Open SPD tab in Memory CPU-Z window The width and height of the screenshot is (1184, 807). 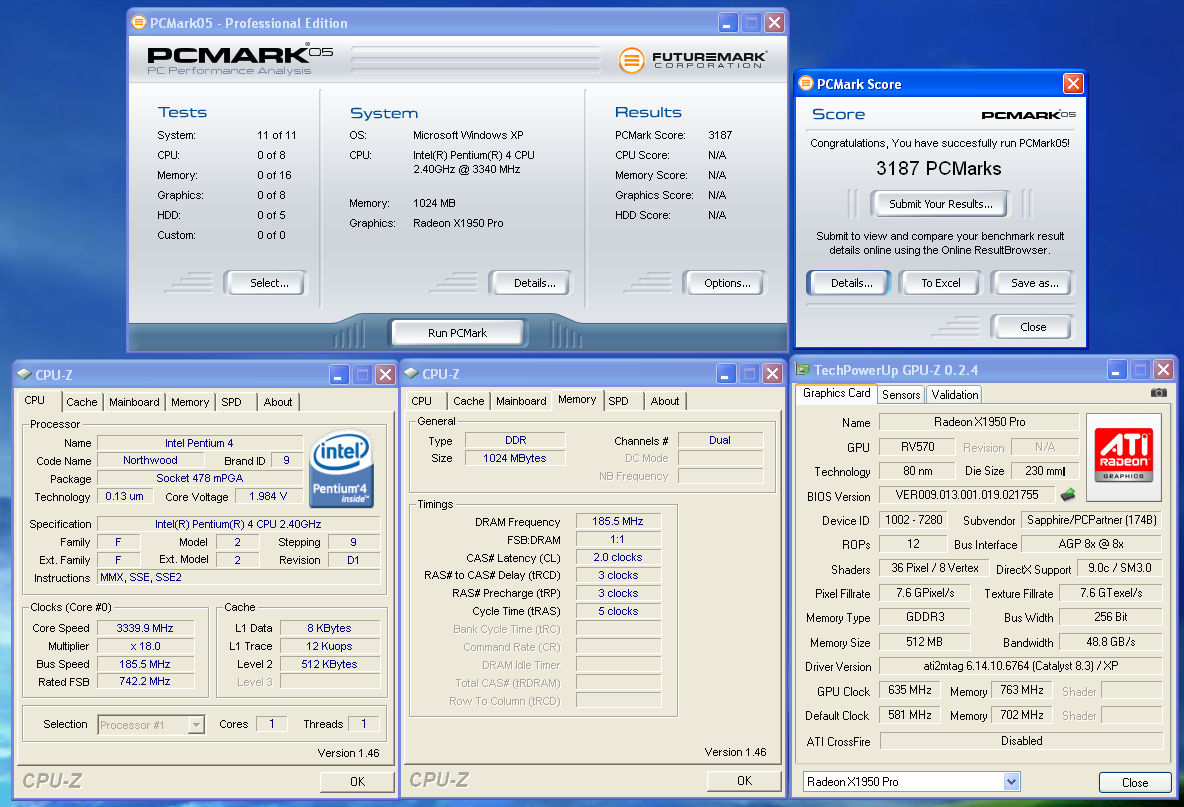pyautogui.click(x=618, y=401)
